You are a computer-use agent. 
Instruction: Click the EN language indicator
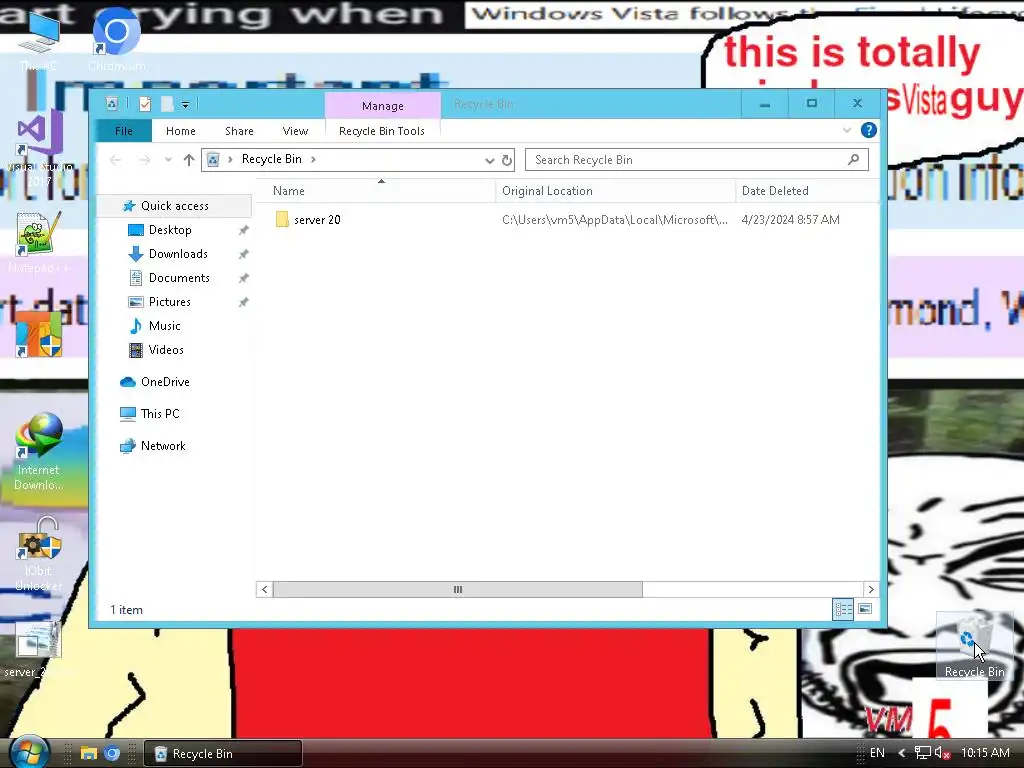coord(877,753)
